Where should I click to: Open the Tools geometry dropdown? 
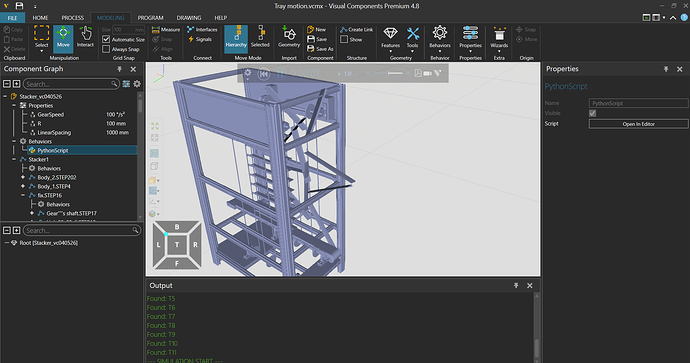412,39
